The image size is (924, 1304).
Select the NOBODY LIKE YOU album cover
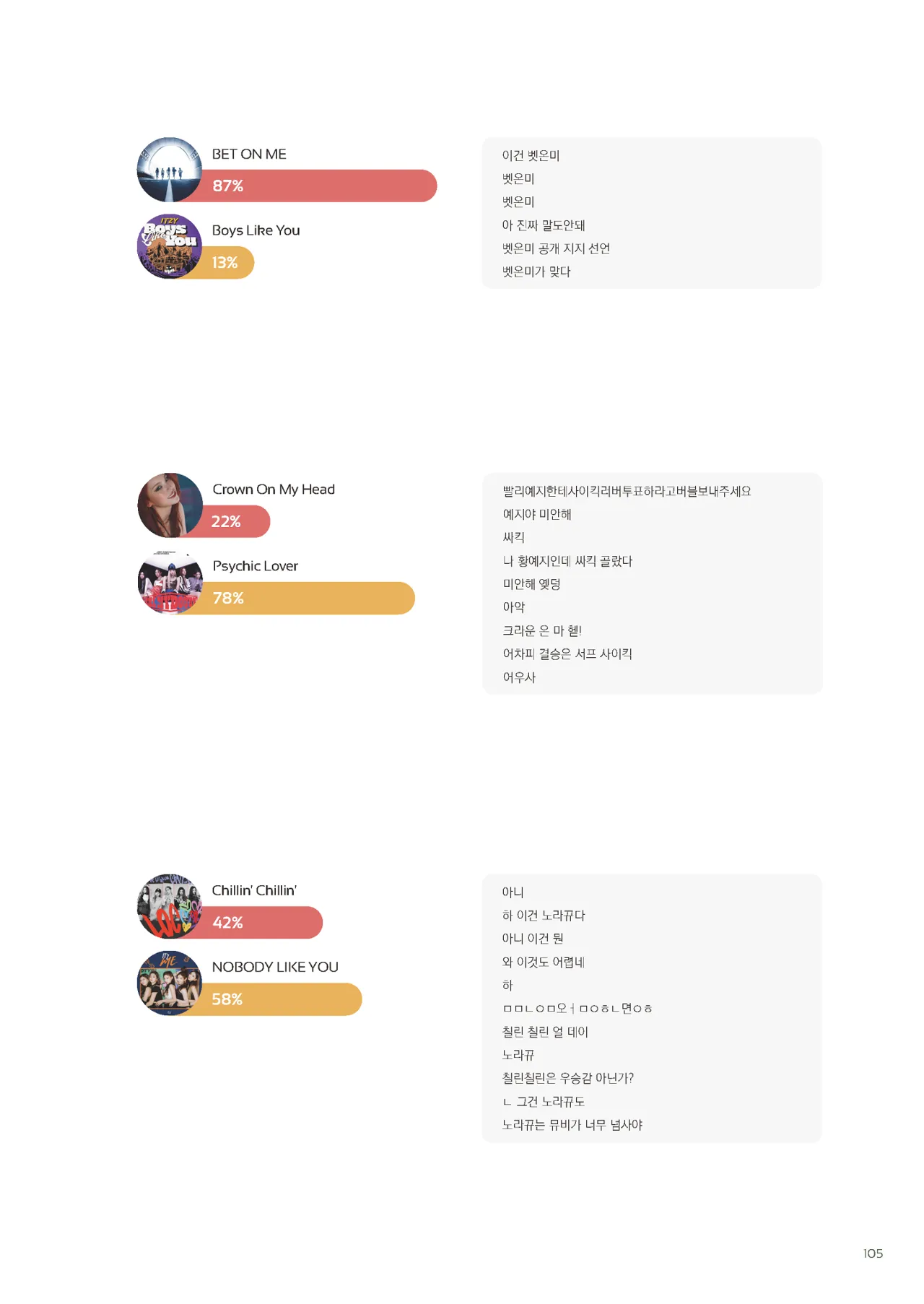pos(170,983)
